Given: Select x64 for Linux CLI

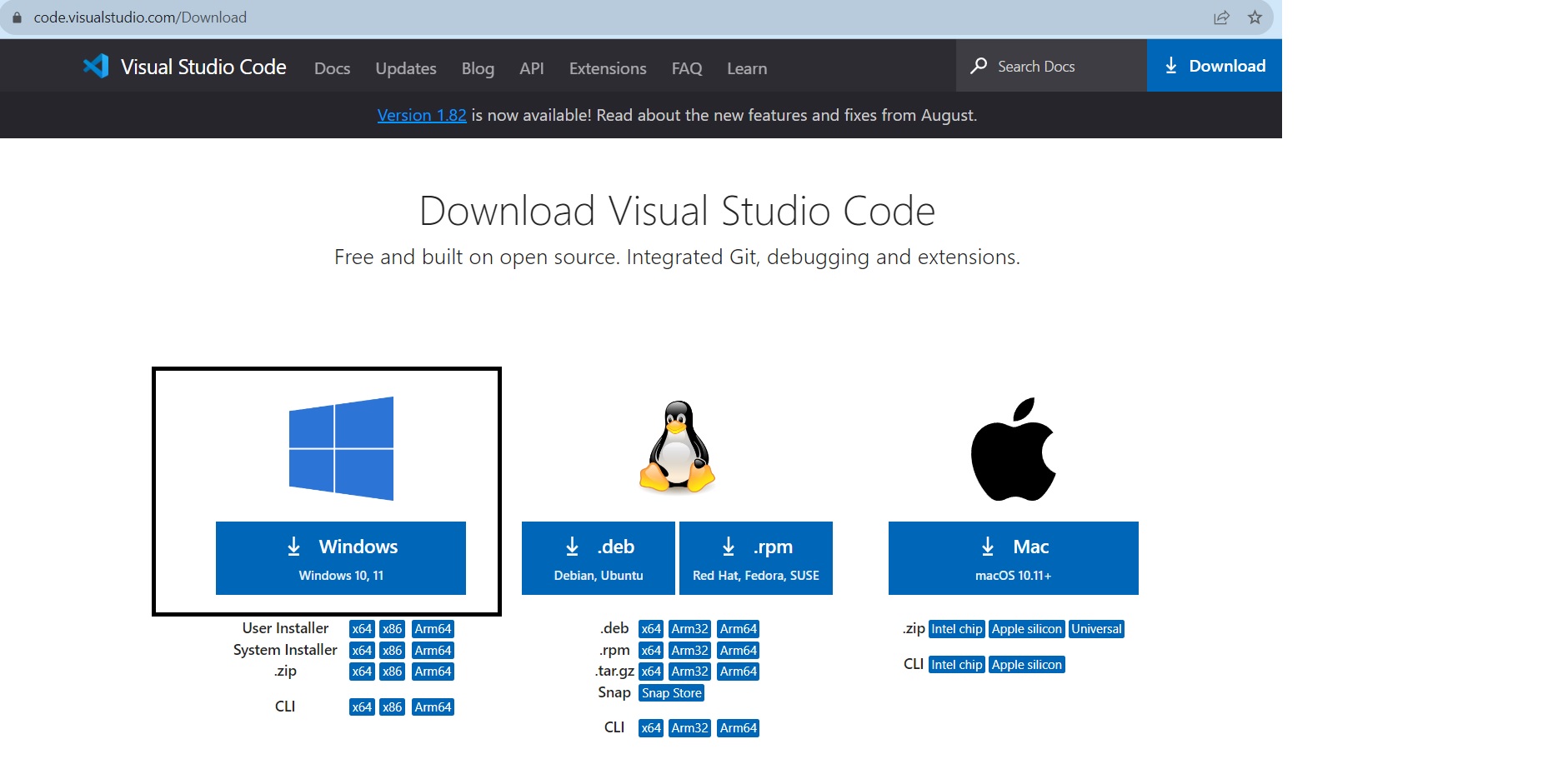Looking at the screenshot, I should point(651,728).
